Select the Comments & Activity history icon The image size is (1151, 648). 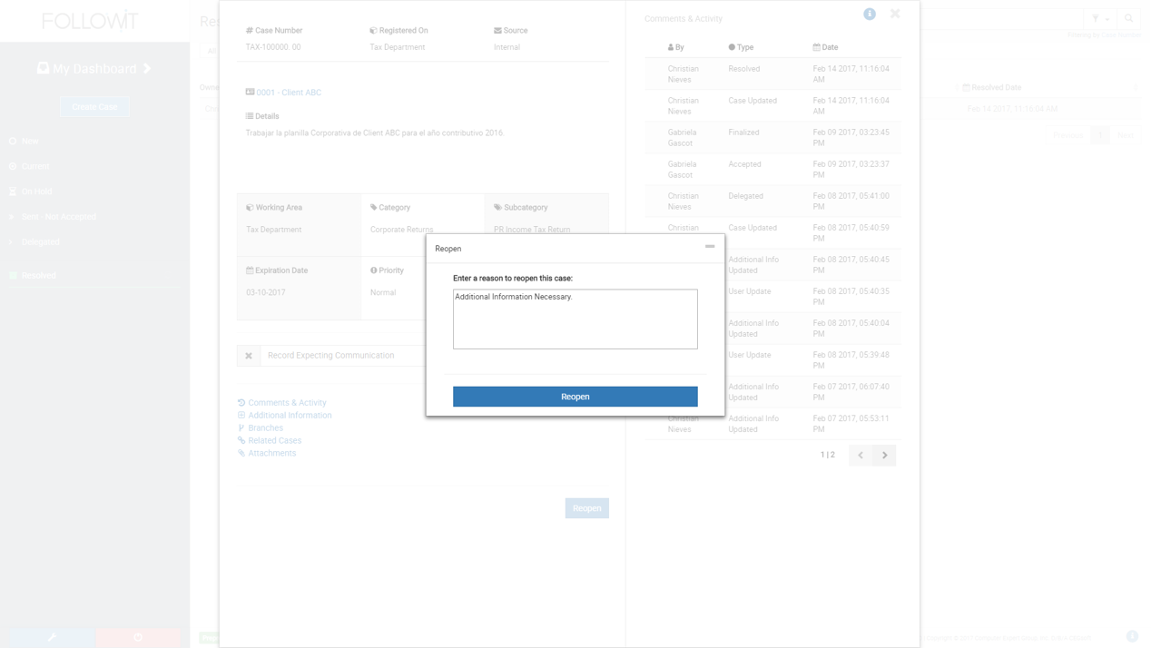[239, 402]
